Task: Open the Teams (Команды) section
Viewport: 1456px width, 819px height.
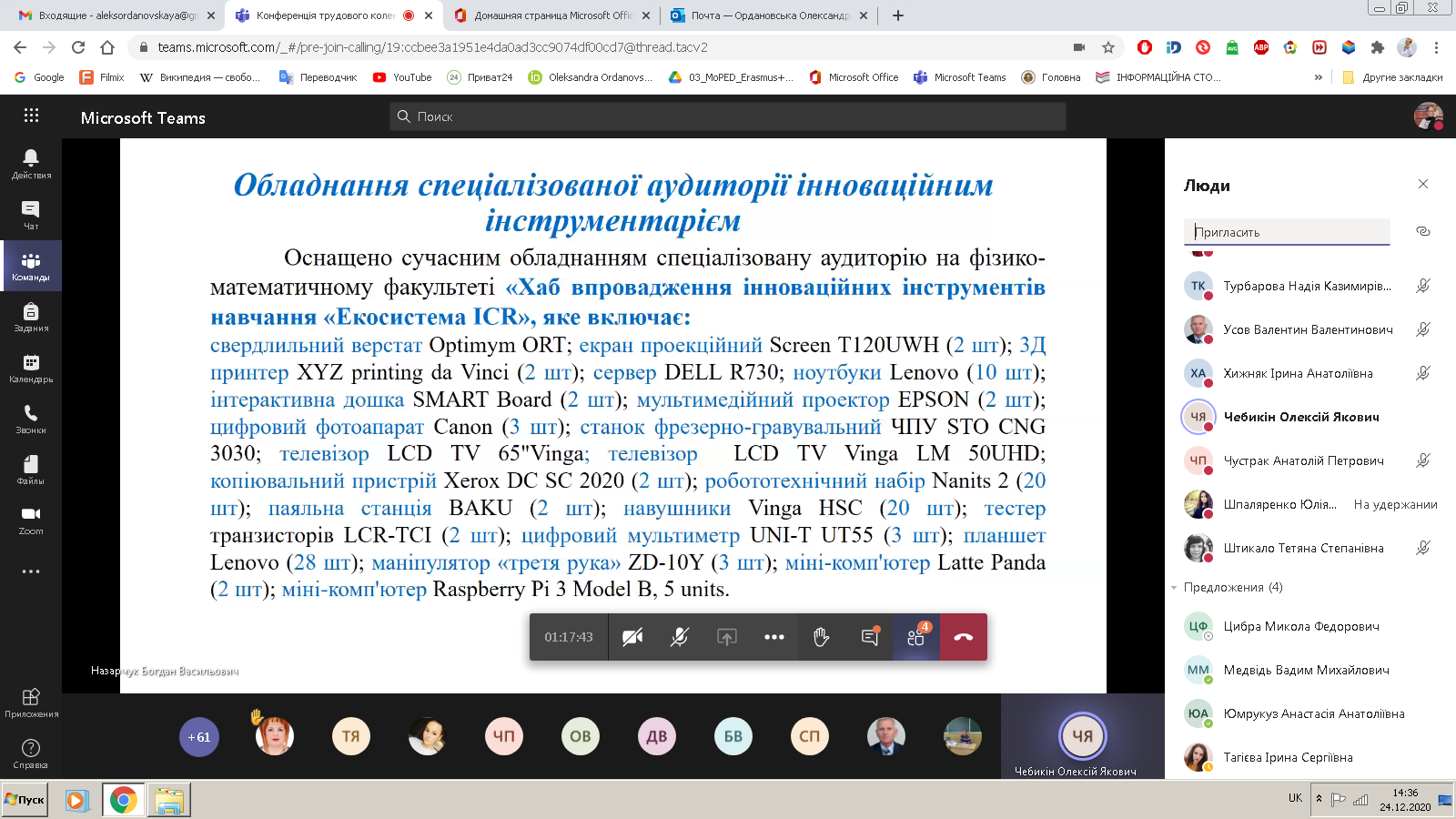Action: point(31,266)
